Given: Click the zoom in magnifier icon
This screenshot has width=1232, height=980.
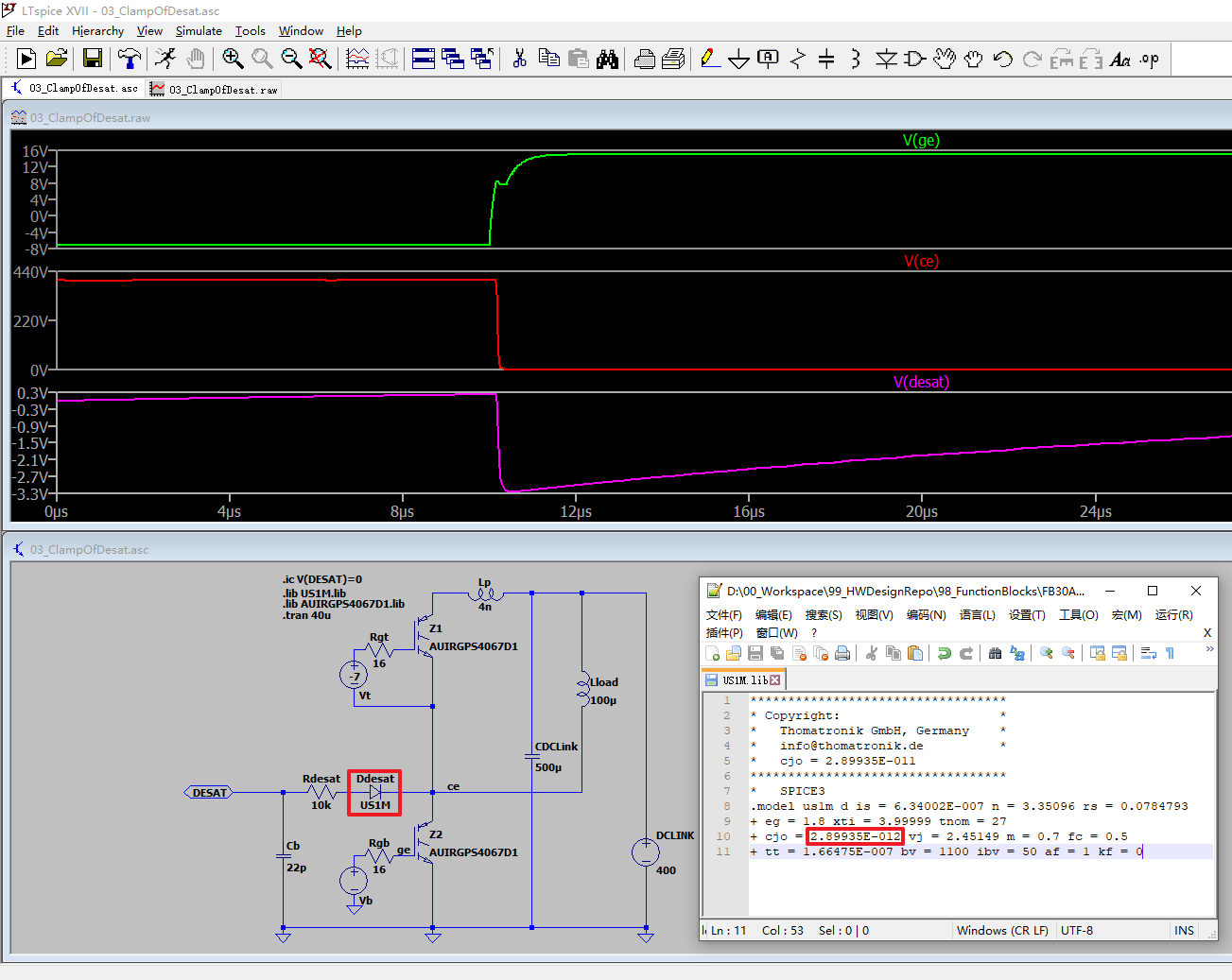Looking at the screenshot, I should click(233, 59).
